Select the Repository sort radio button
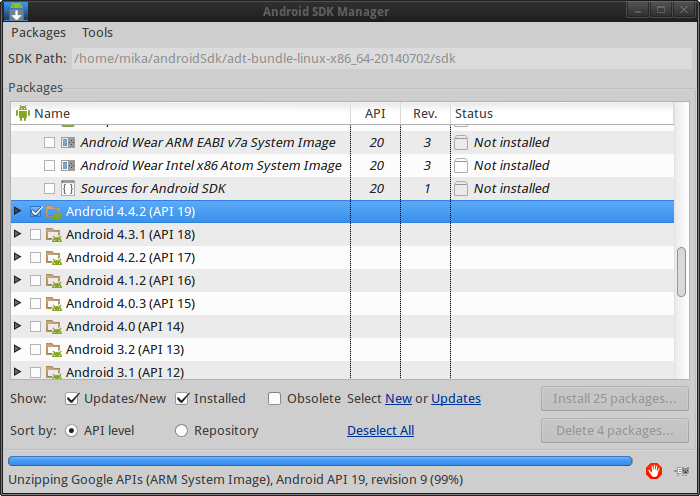Viewport: 700px width, 496px height. 181,431
